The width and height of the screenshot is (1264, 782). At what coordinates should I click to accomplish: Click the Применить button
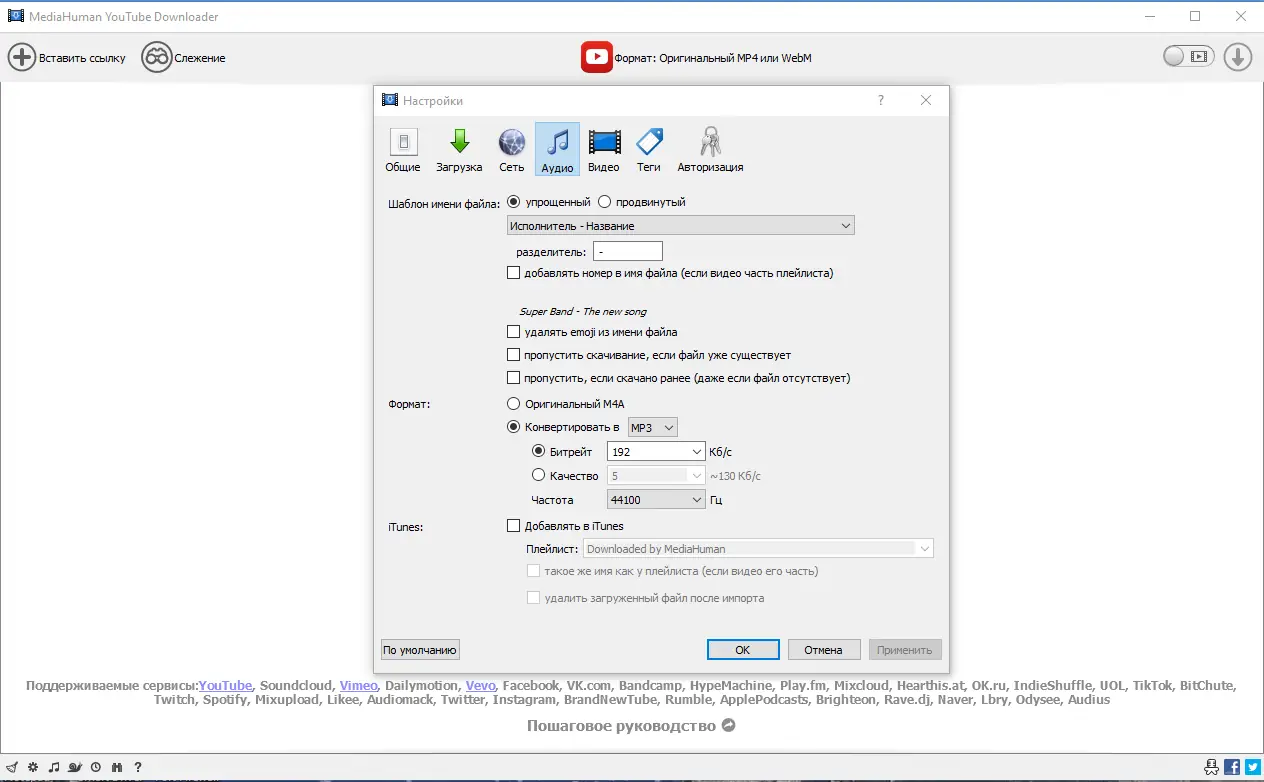[905, 650]
